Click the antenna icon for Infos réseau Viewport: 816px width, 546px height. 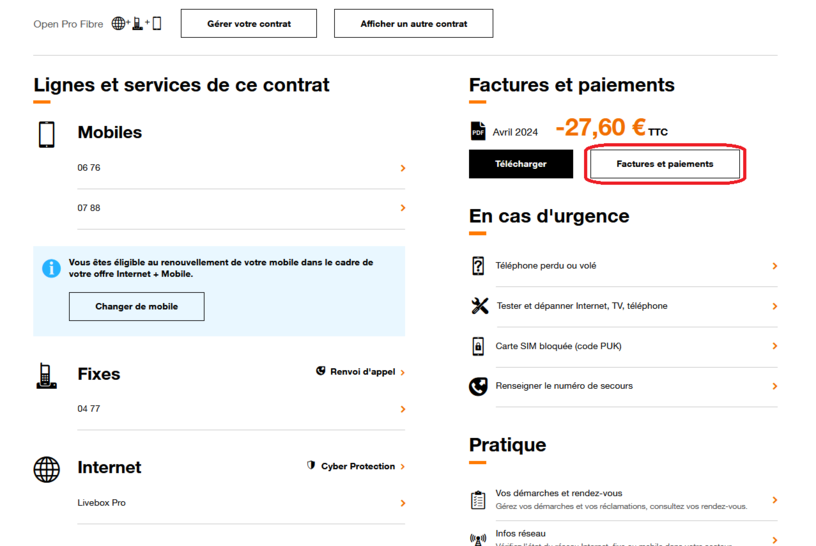478,540
